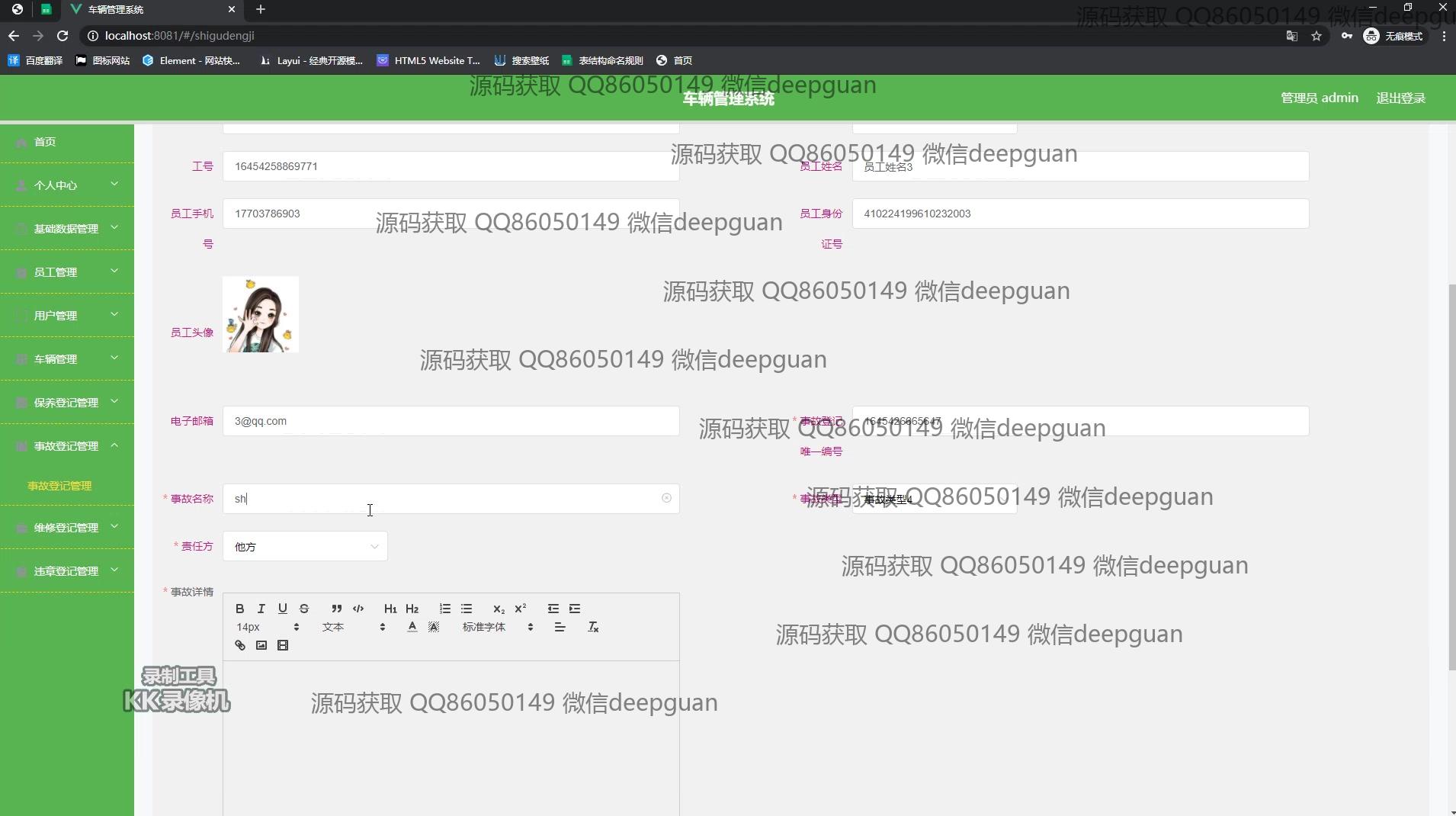Screen dimensions: 1456x816
Task: Open the 责任方 dropdown showing 他方
Action: [305, 547]
